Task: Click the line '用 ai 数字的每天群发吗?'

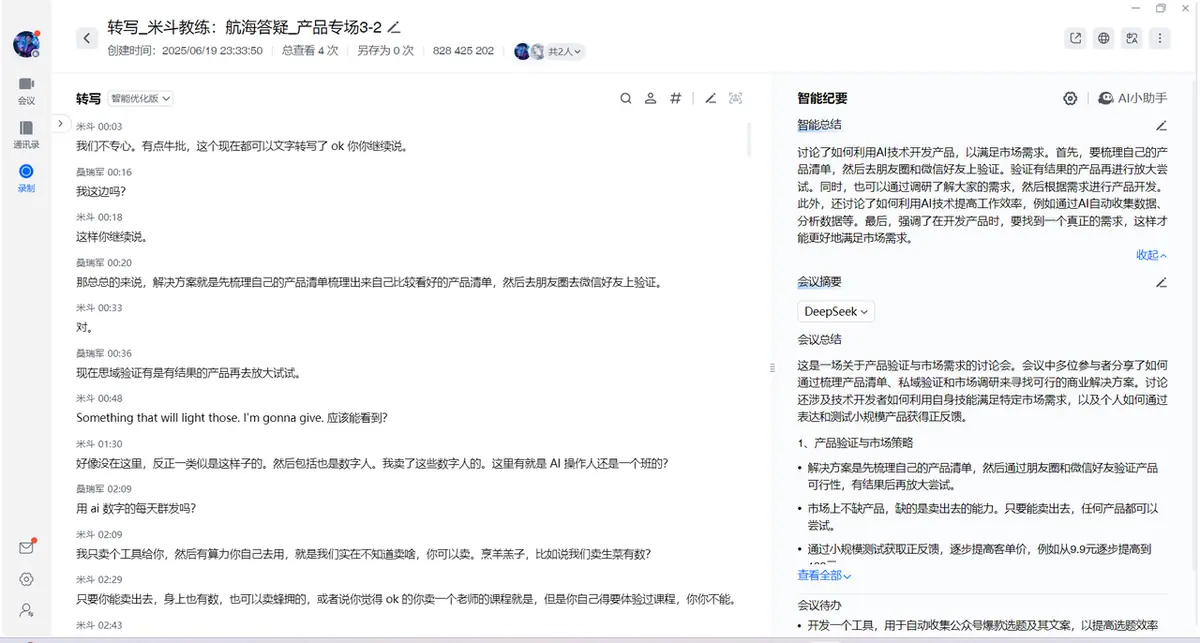Action: point(136,508)
